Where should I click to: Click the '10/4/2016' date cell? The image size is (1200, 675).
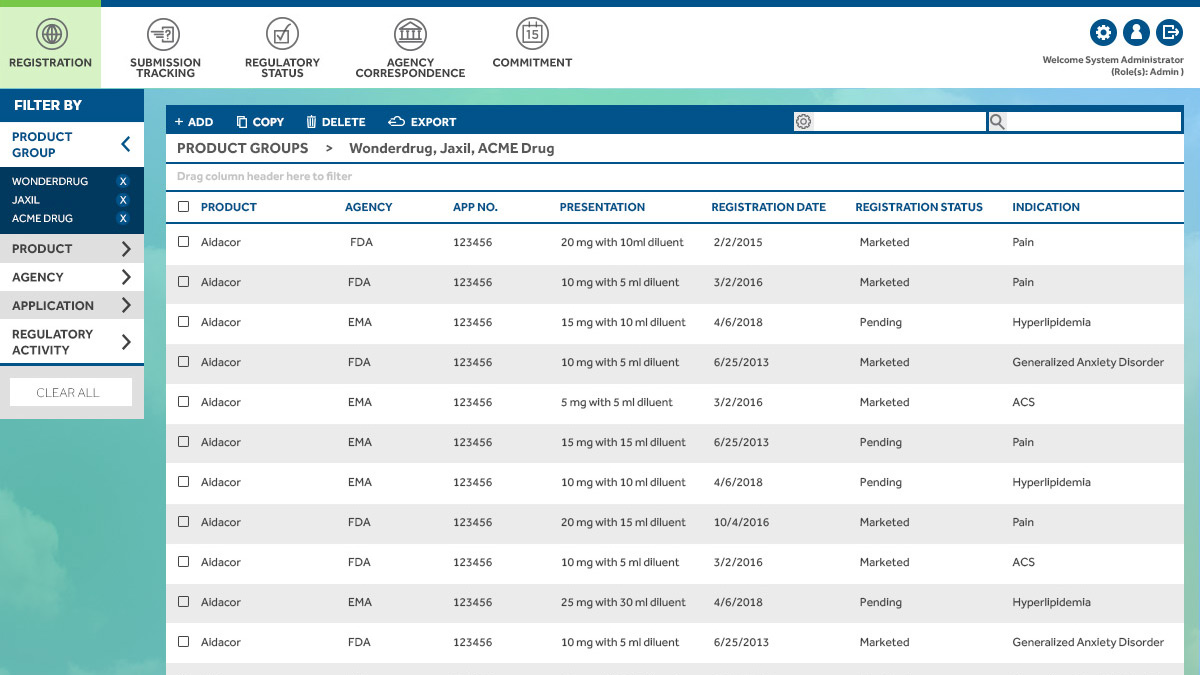point(741,522)
